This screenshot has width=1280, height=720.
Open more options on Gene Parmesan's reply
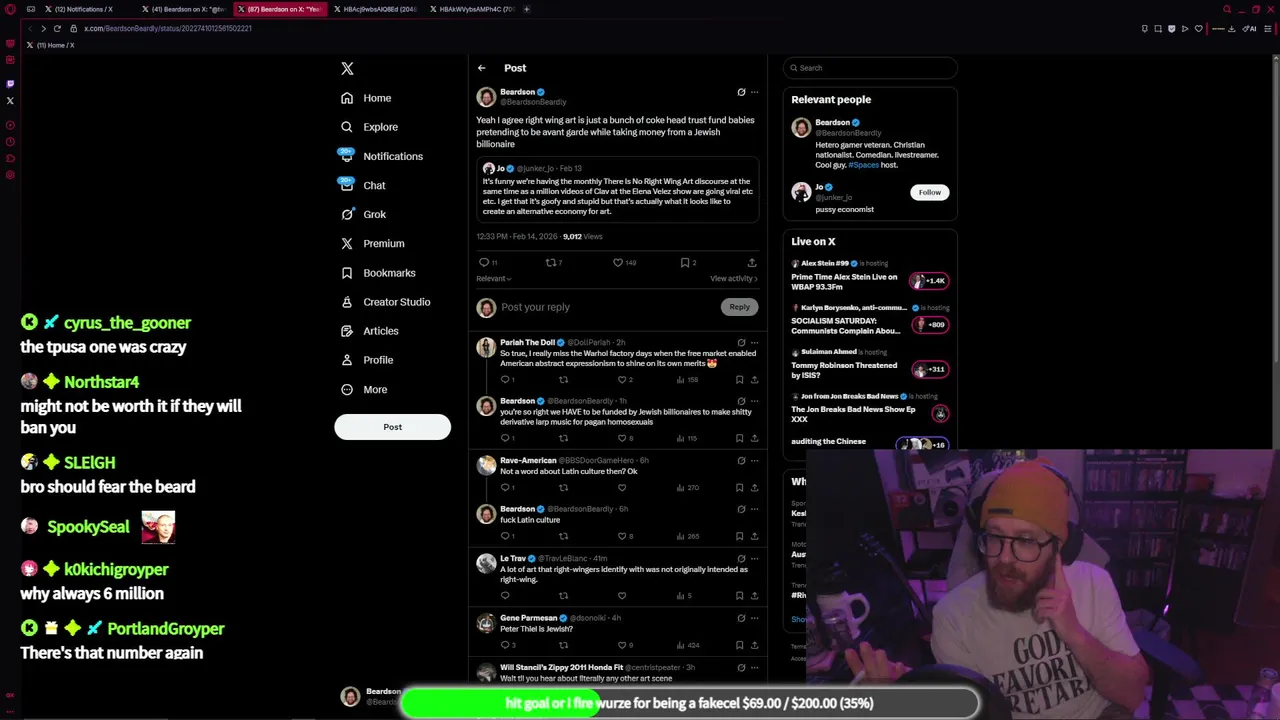pos(755,618)
